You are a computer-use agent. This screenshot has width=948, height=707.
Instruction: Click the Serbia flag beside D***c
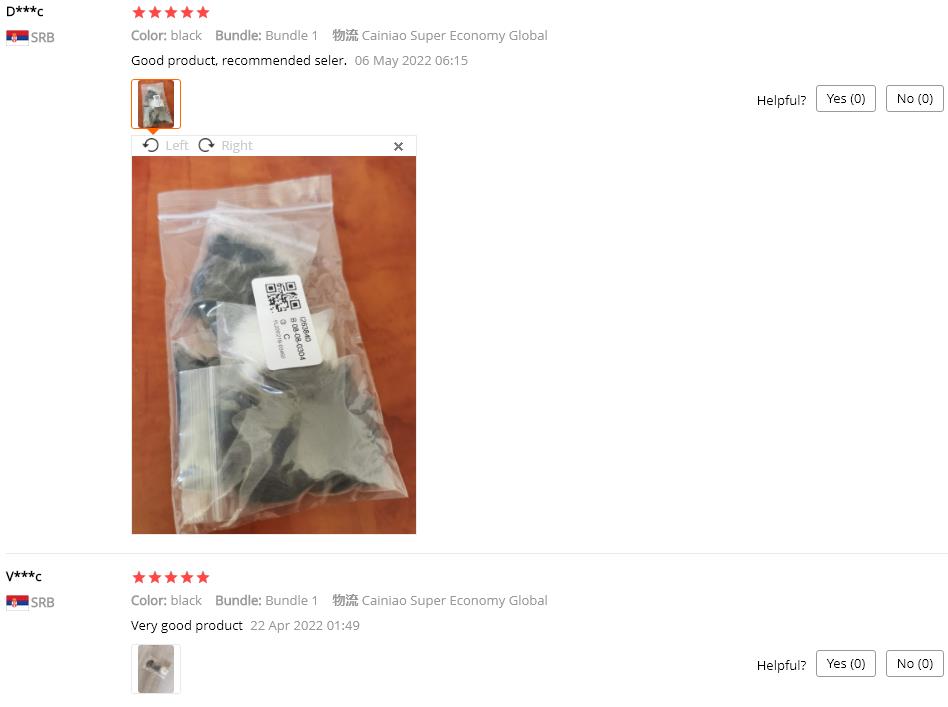tap(17, 37)
